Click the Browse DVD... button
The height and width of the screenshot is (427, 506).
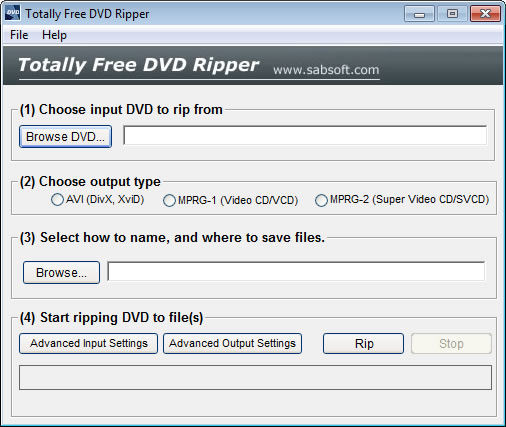click(x=65, y=136)
